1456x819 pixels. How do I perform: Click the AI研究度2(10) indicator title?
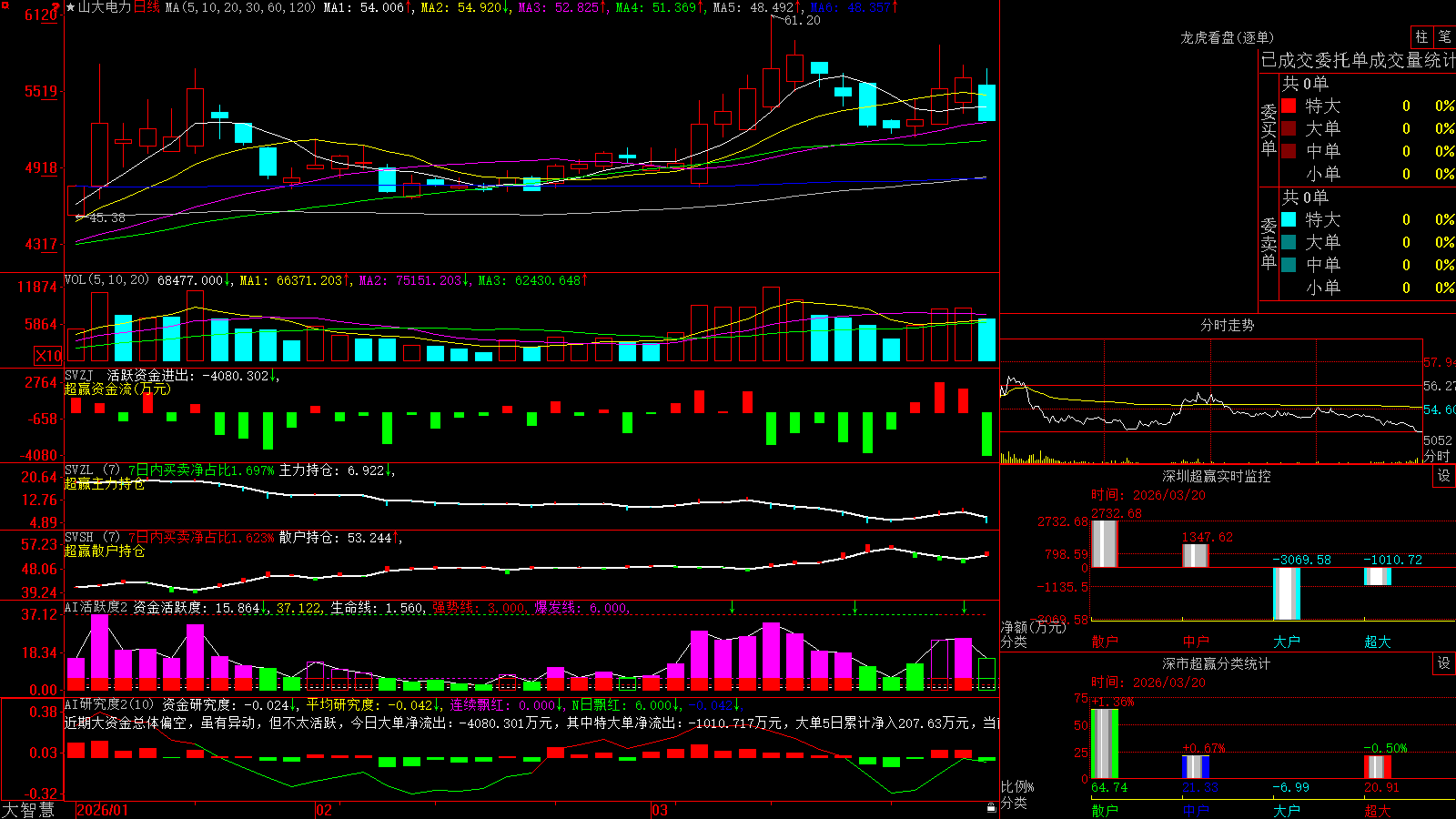tap(111, 704)
